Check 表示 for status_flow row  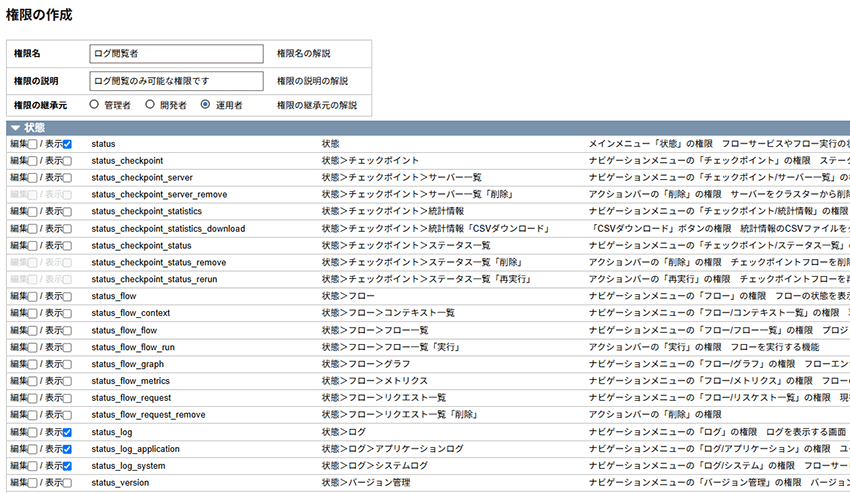[67, 297]
